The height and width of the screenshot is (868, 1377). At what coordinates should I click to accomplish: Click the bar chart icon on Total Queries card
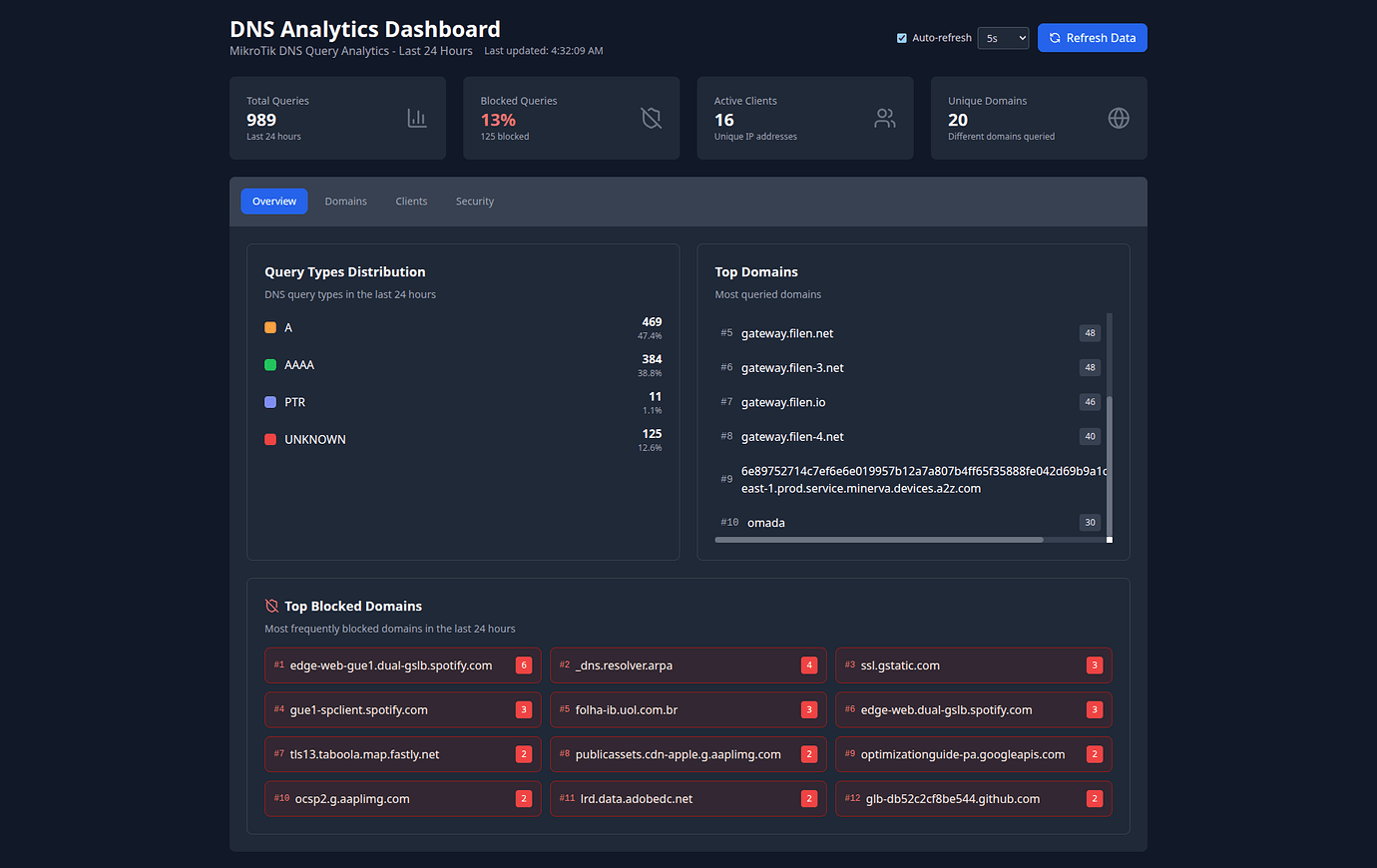pos(416,117)
